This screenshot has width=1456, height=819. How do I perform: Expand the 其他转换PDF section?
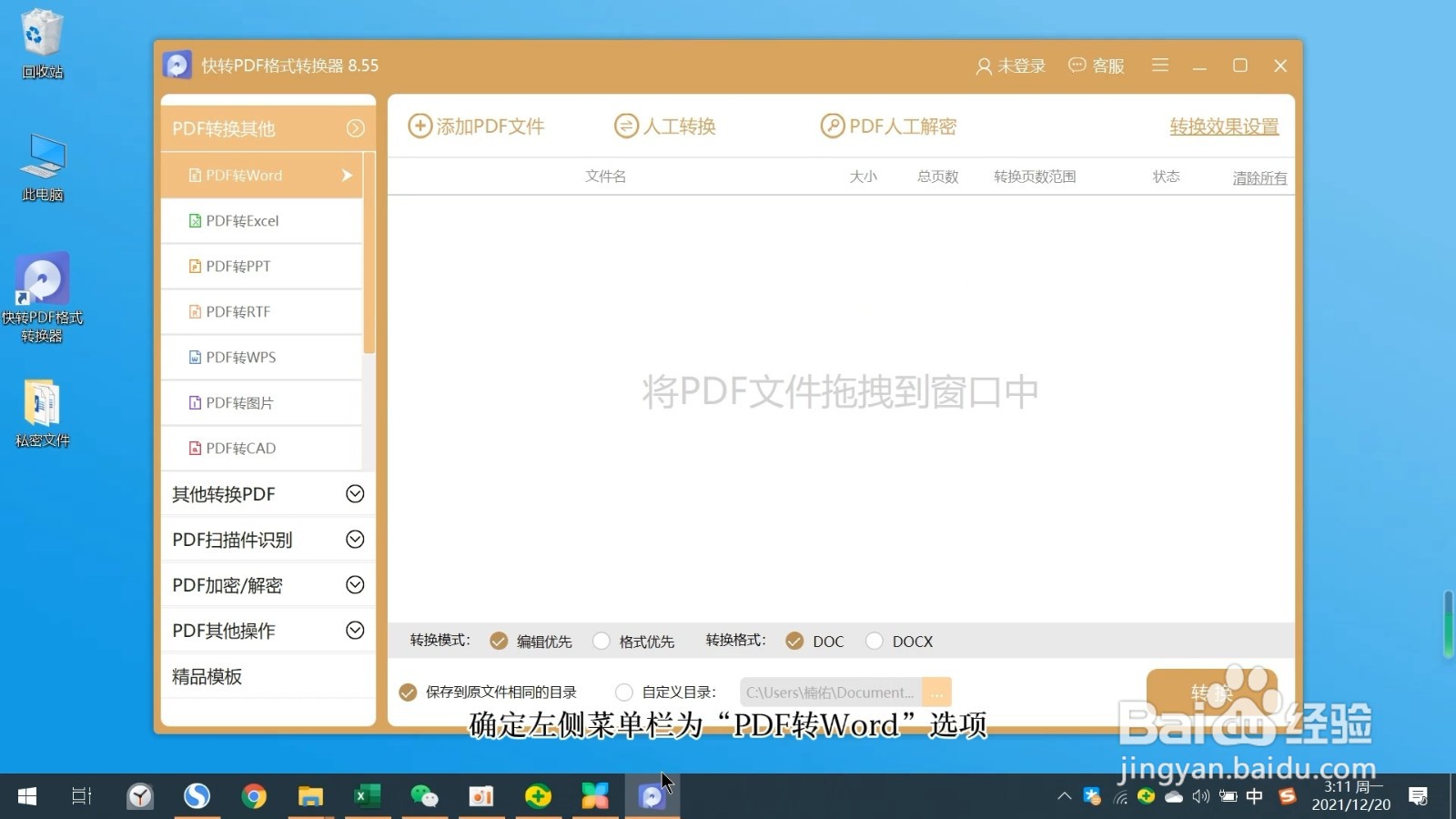tap(355, 493)
